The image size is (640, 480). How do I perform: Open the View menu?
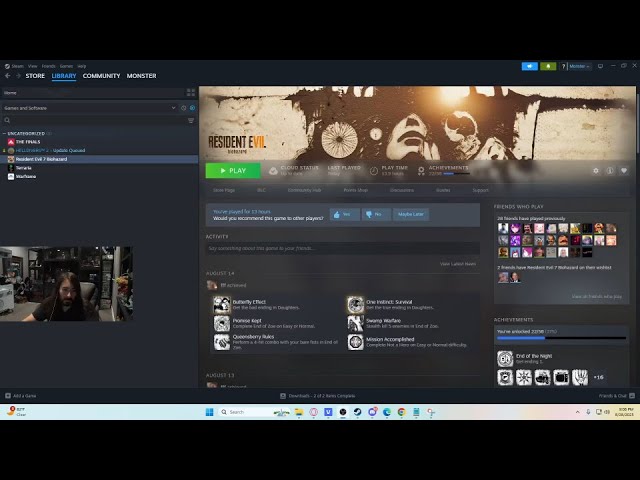33,66
